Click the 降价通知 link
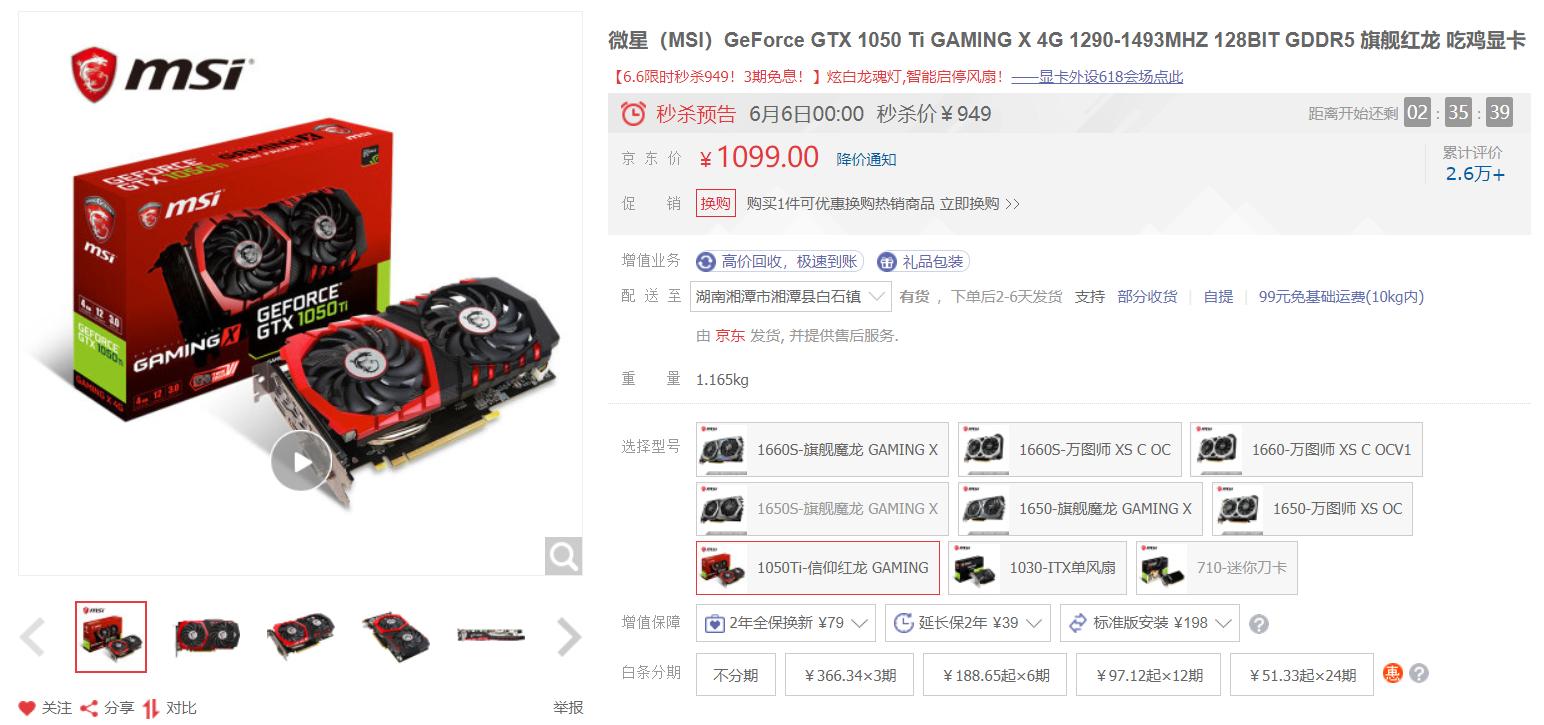 [x=867, y=159]
